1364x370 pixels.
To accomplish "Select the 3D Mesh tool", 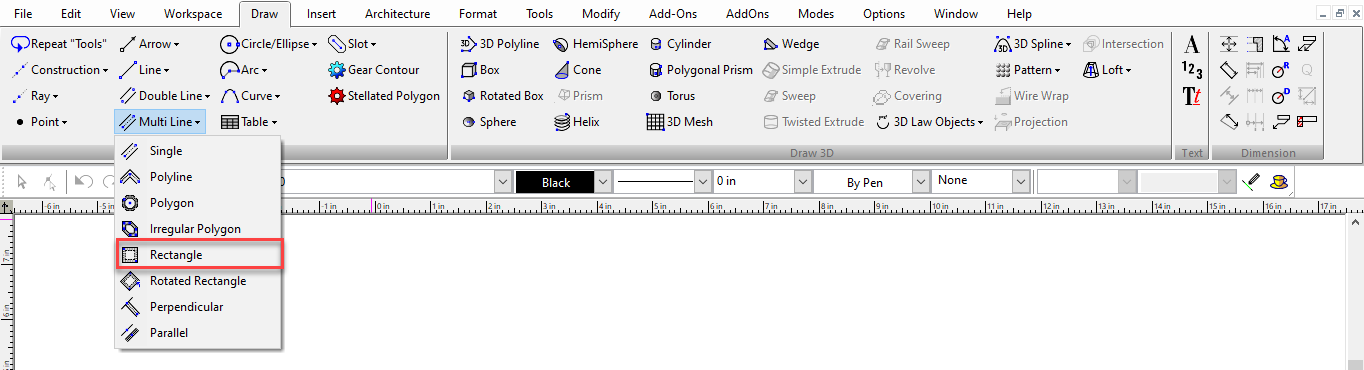I will click(679, 122).
